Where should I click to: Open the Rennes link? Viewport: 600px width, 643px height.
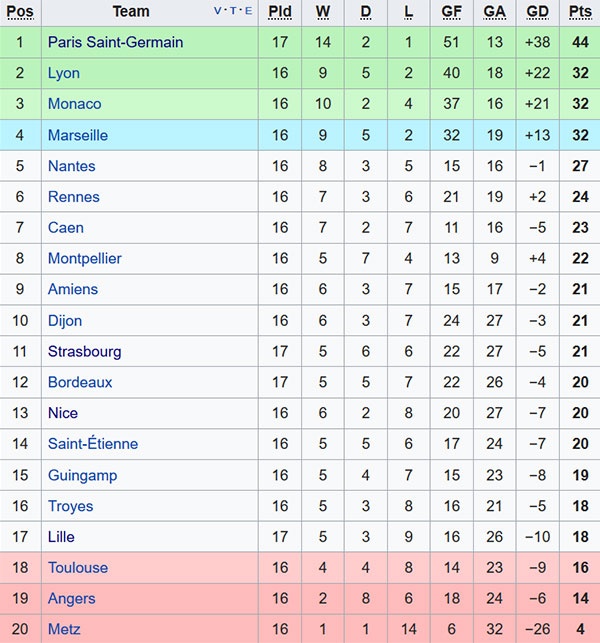coord(73,197)
